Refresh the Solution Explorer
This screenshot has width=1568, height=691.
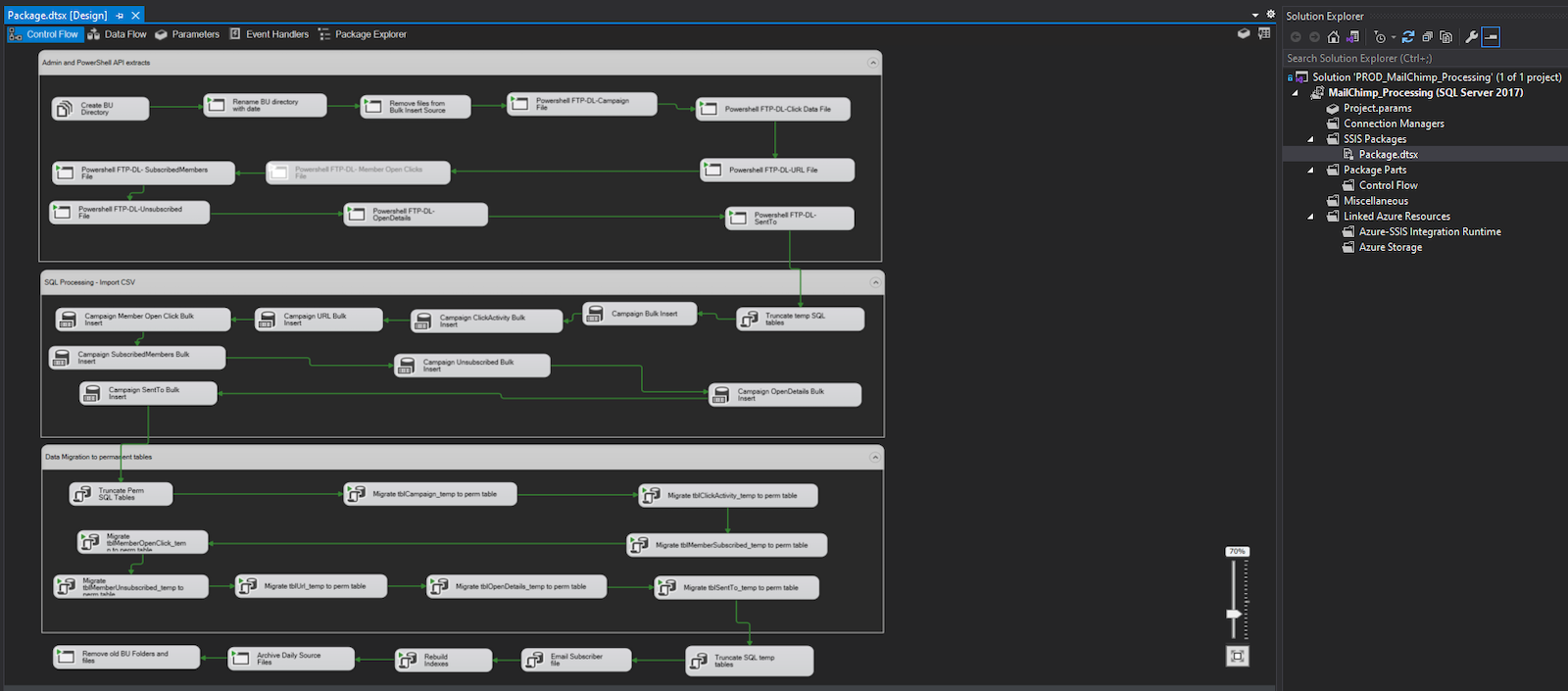1408,37
